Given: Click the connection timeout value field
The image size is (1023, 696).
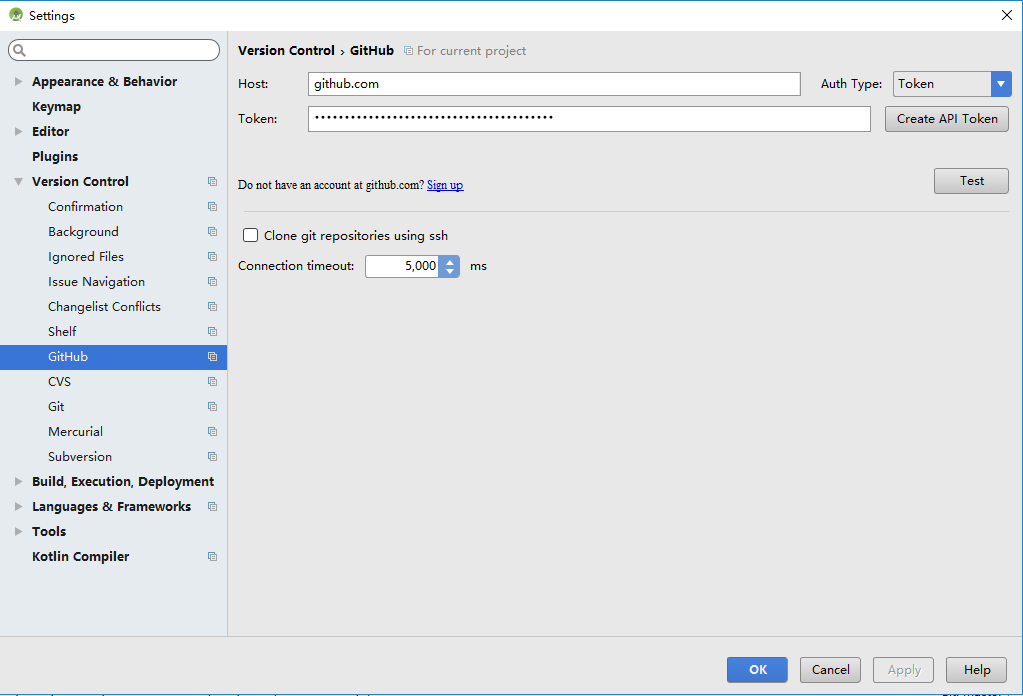Looking at the screenshot, I should point(402,266).
